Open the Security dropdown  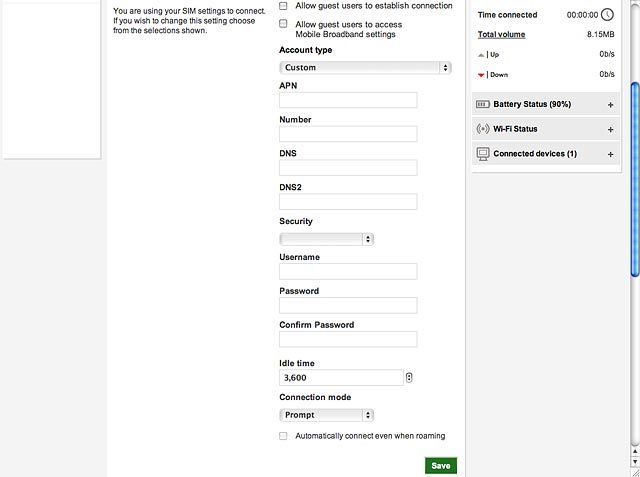[327, 239]
